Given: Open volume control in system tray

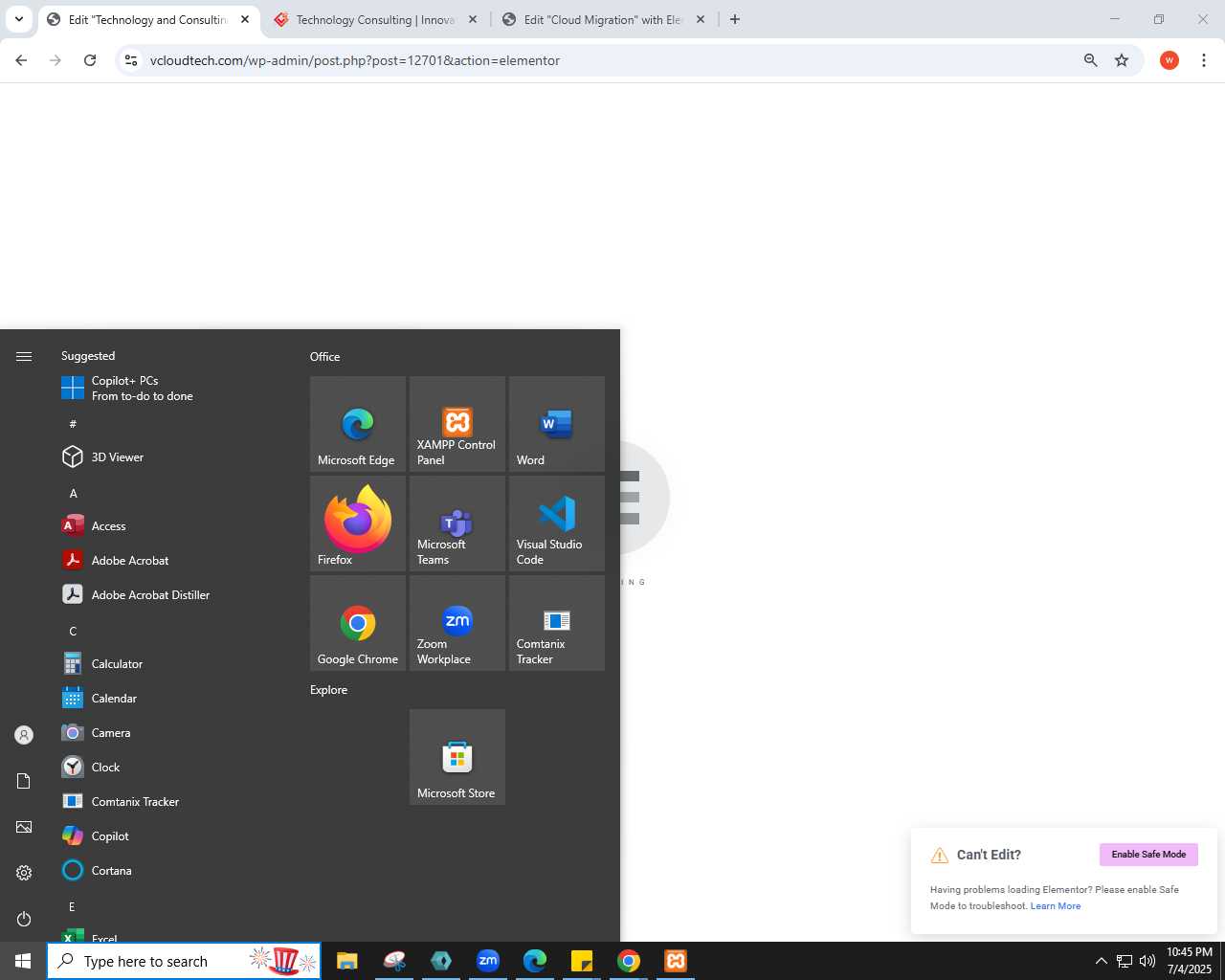Looking at the screenshot, I should tap(1147, 961).
